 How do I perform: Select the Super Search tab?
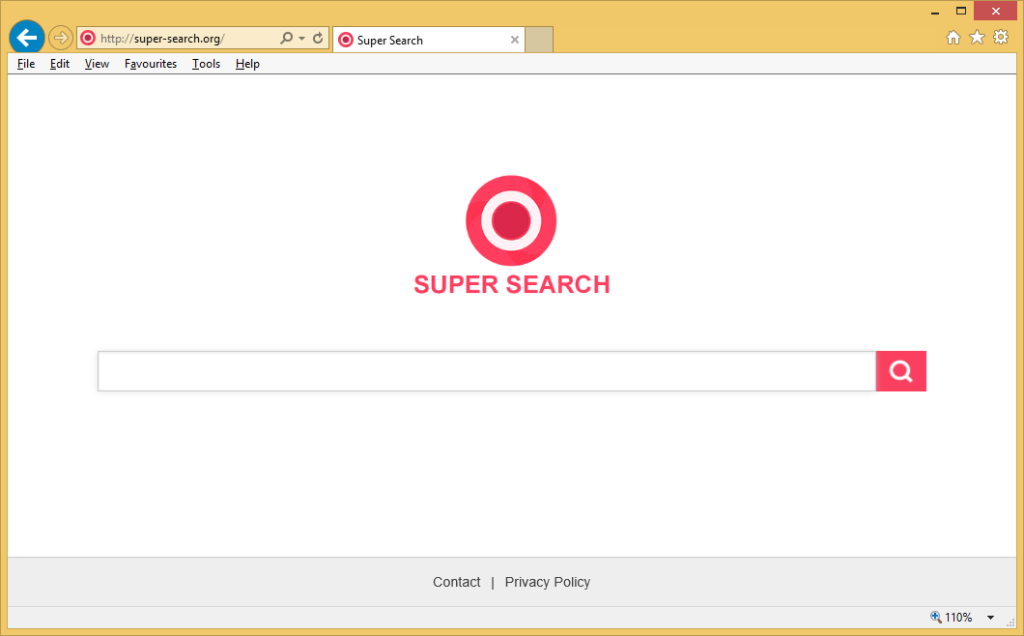pyautogui.click(x=420, y=40)
